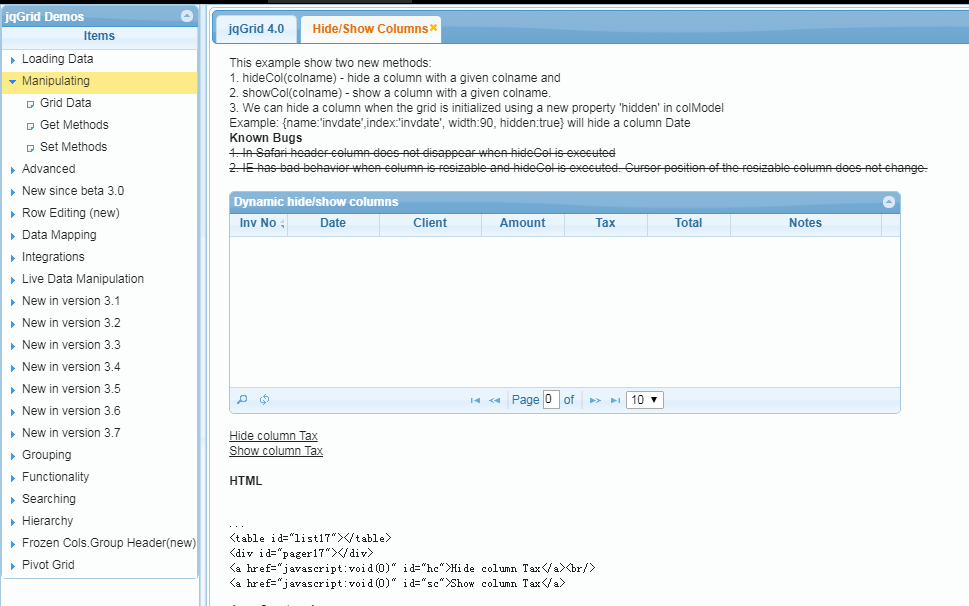This screenshot has height=606, width=969.
Task: Click the search magnifier icon in pager
Action: point(242,400)
